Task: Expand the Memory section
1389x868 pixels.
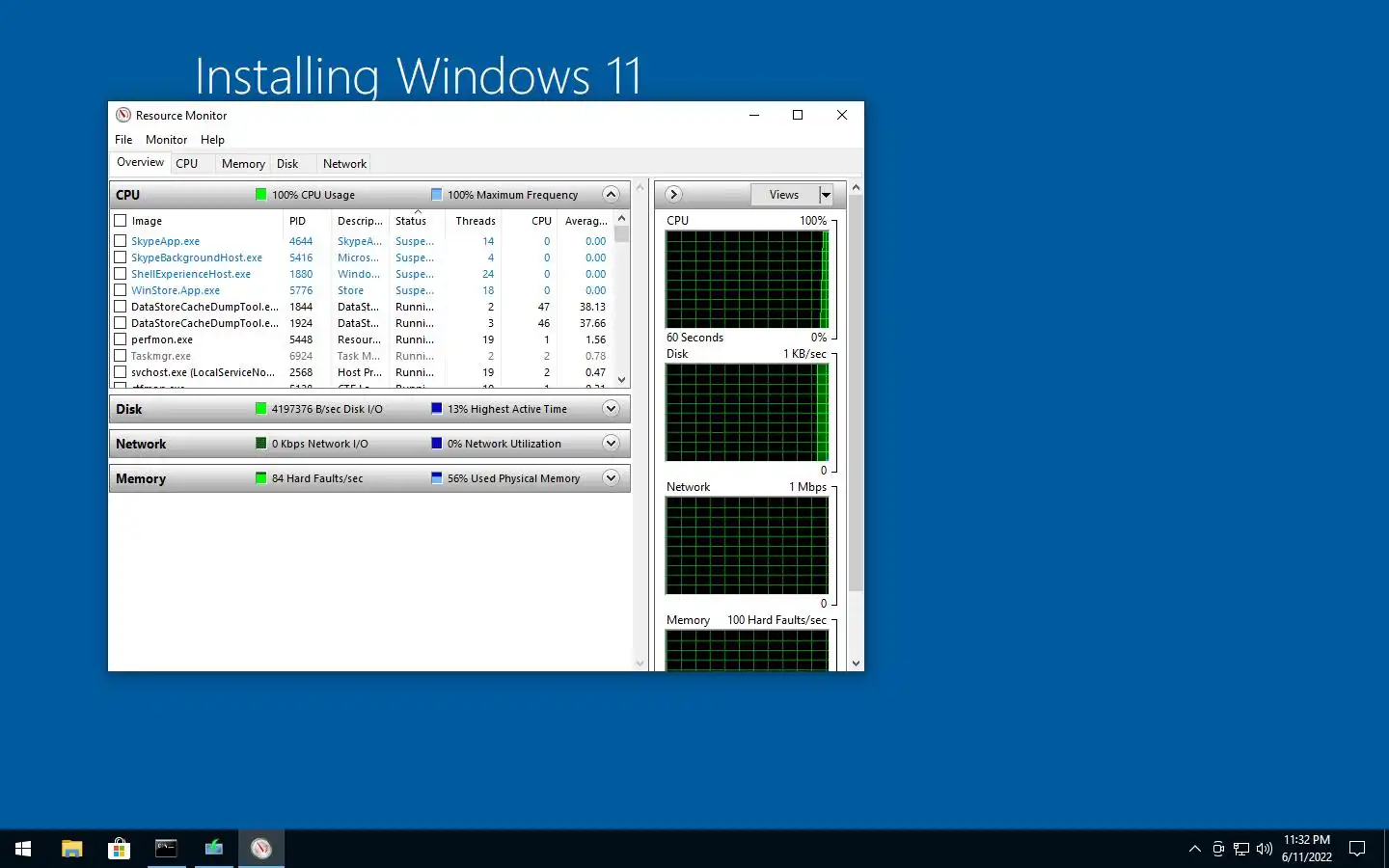Action: (611, 477)
